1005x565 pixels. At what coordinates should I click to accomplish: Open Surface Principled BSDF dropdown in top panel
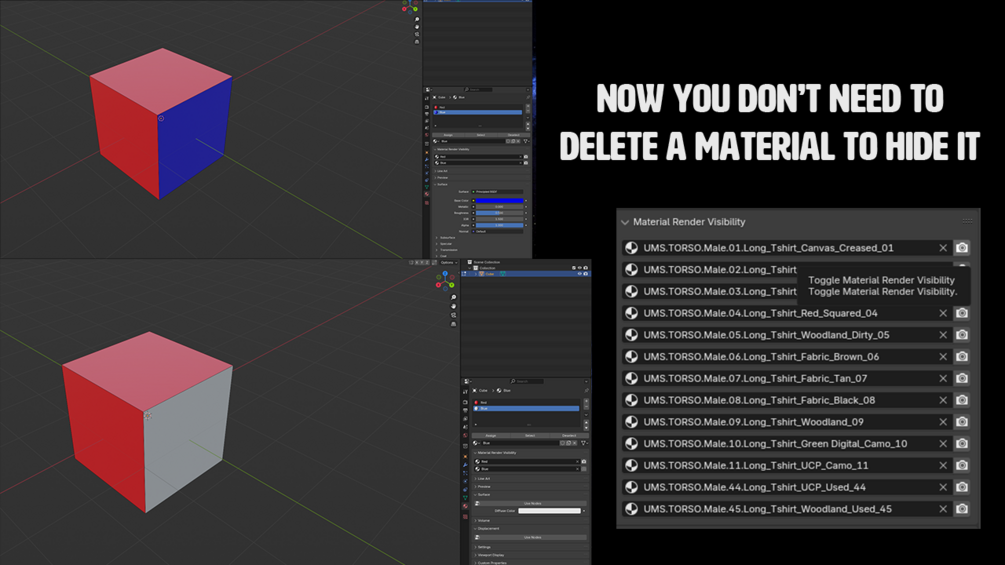[x=497, y=192]
